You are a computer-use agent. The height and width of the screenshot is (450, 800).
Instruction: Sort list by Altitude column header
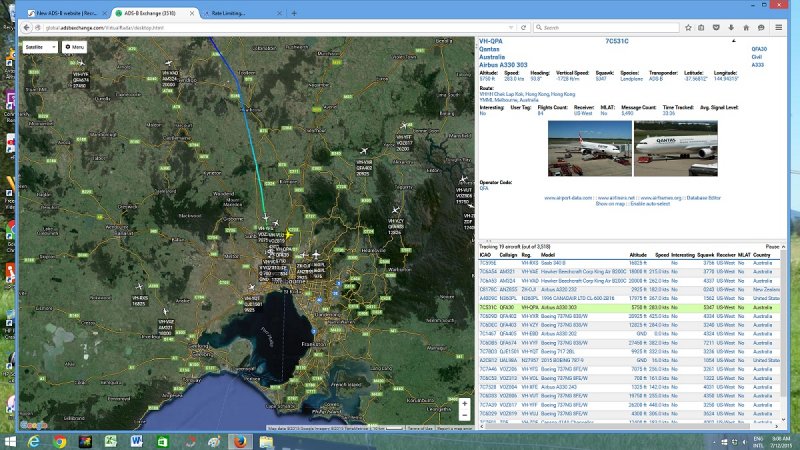click(638, 255)
